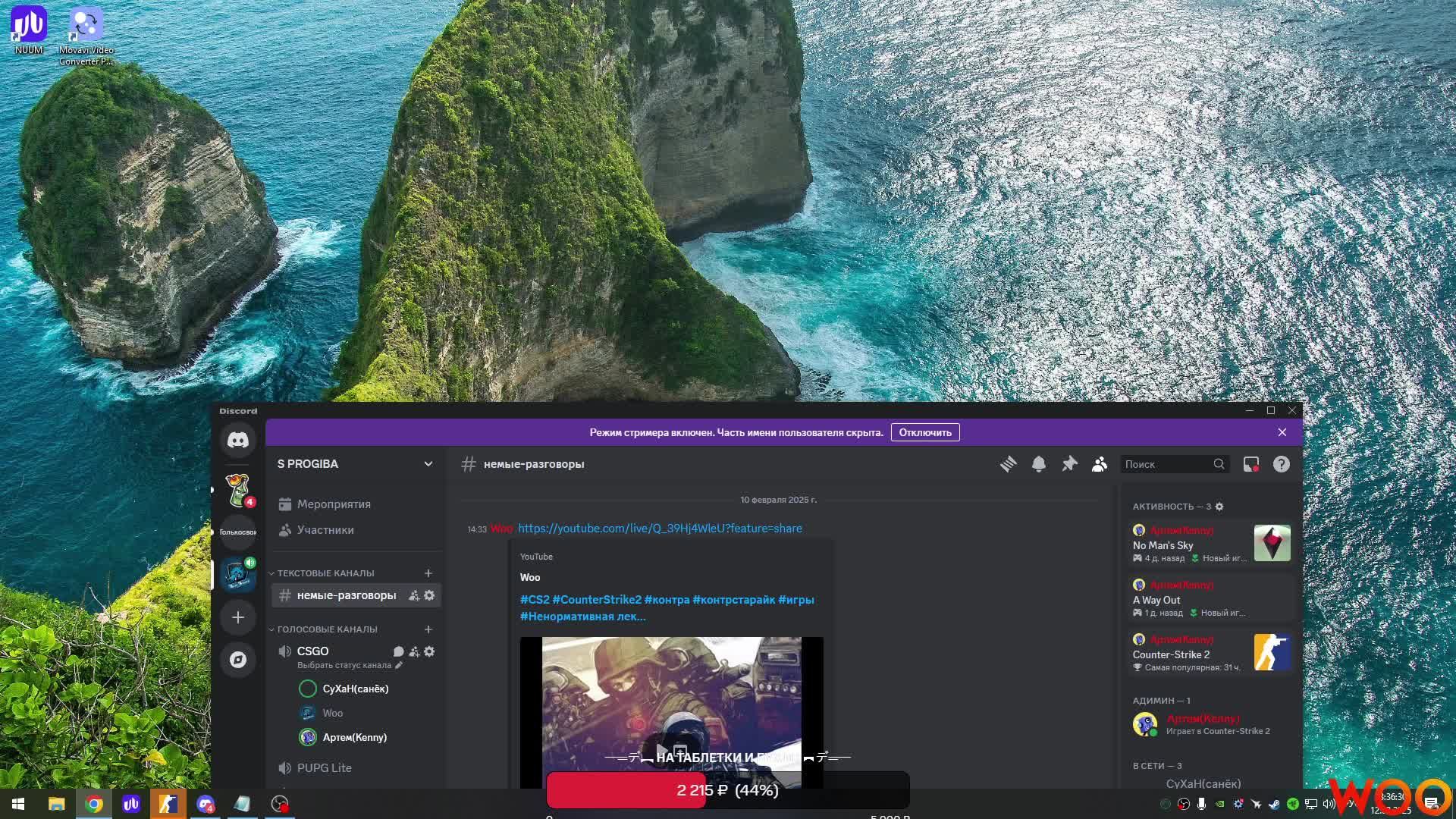
Task: Dismiss the streamer mode banner
Action: click(1282, 432)
